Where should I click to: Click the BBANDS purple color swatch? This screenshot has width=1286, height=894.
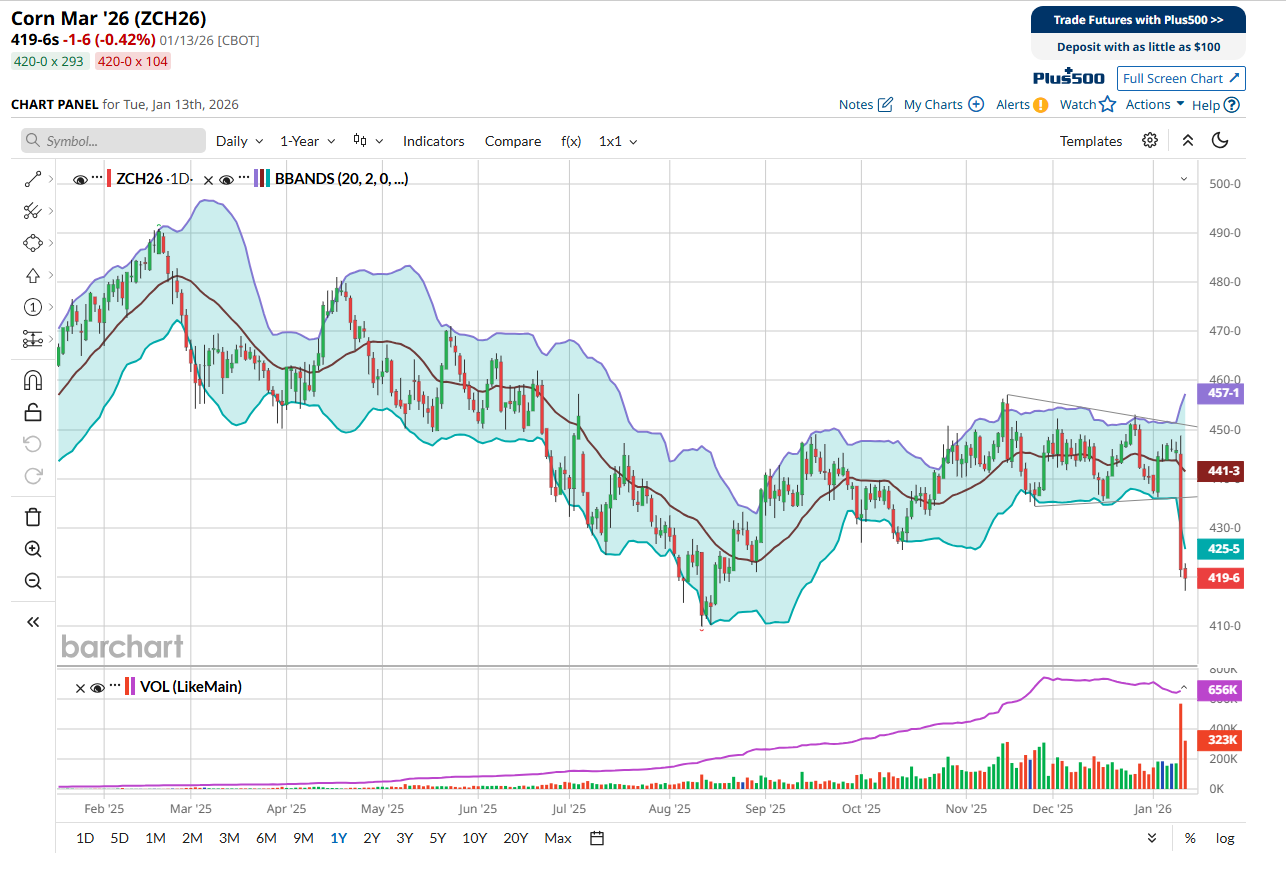point(258,179)
